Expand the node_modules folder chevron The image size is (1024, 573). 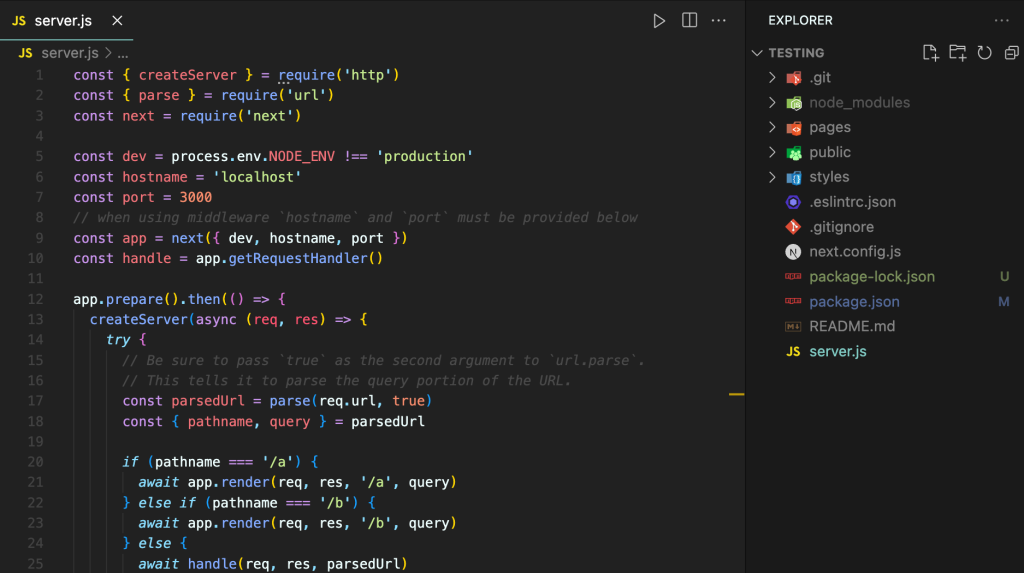tap(773, 103)
